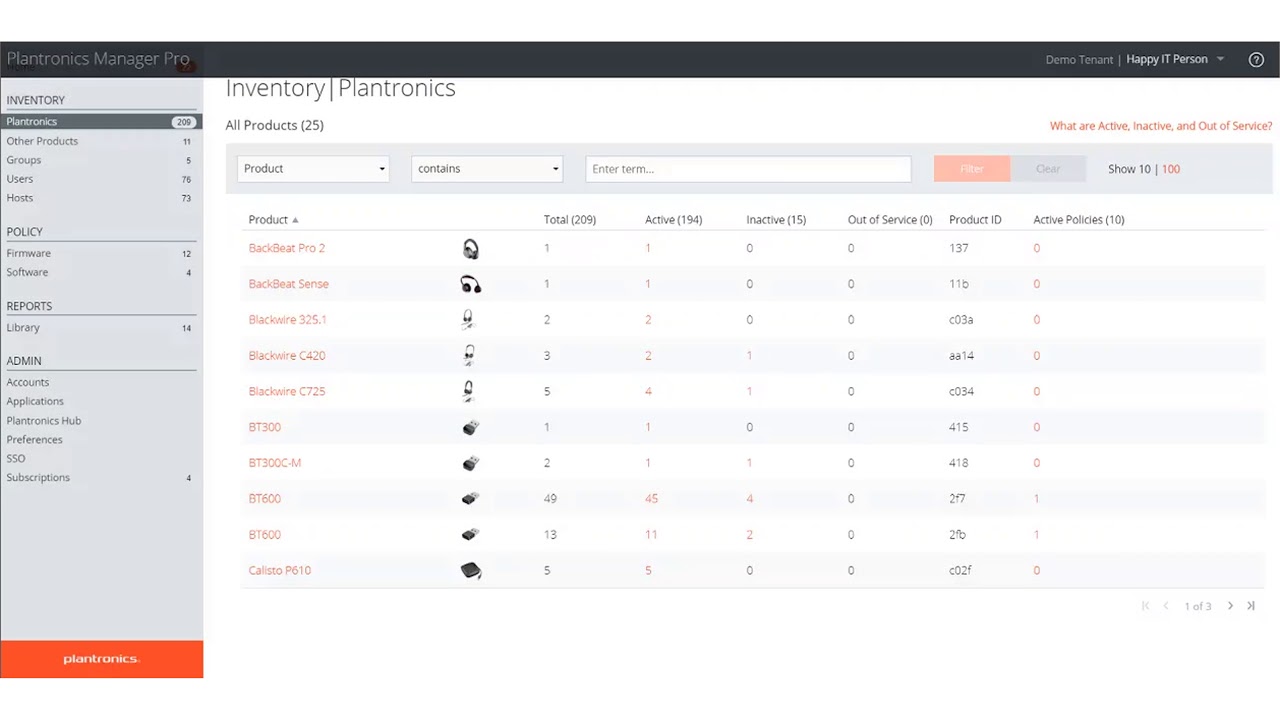Image resolution: width=1280 pixels, height=720 pixels.
Task: Click the Calisto P610 speakerphone icon
Action: [471, 571]
